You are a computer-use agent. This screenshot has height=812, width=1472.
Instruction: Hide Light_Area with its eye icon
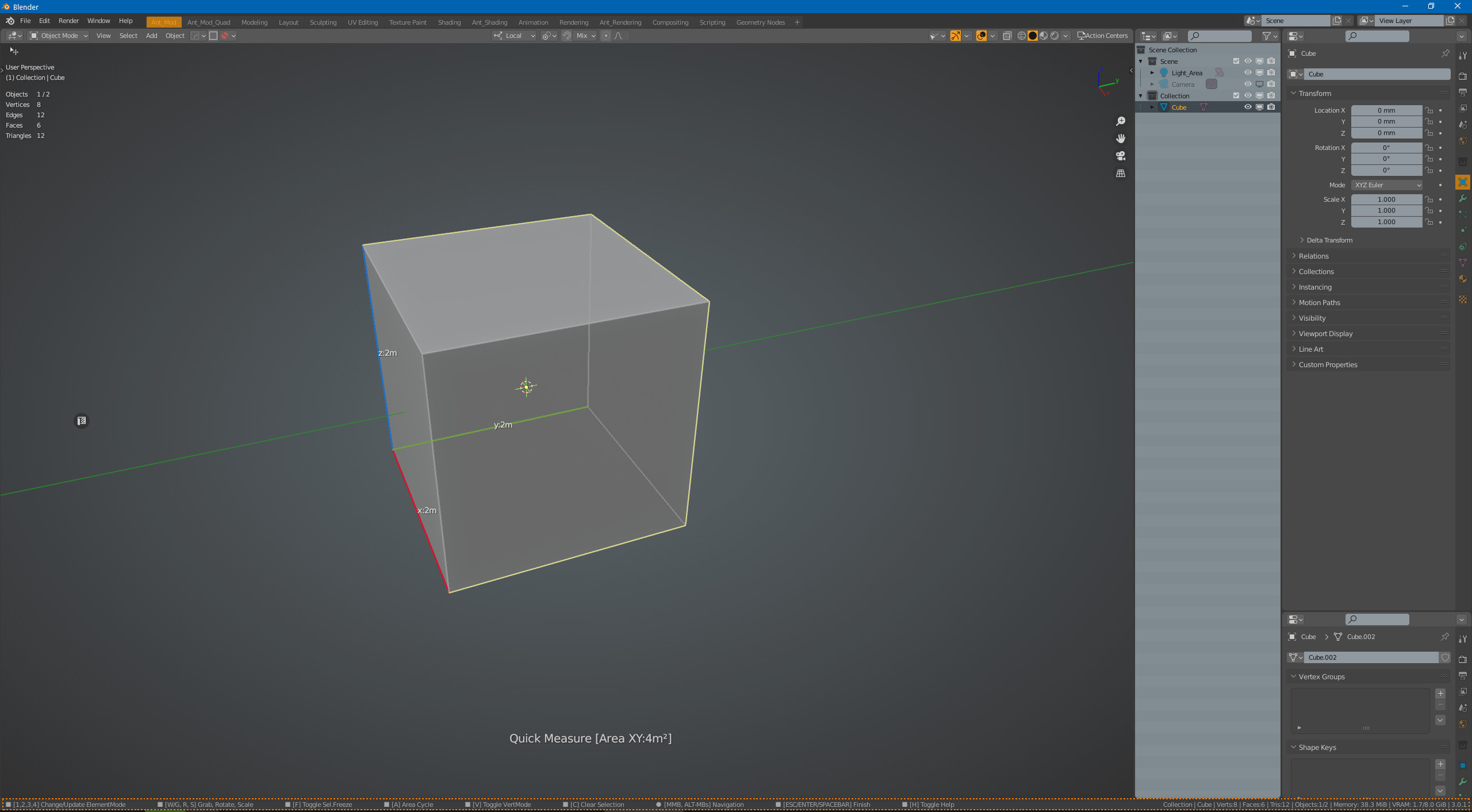pyautogui.click(x=1248, y=72)
